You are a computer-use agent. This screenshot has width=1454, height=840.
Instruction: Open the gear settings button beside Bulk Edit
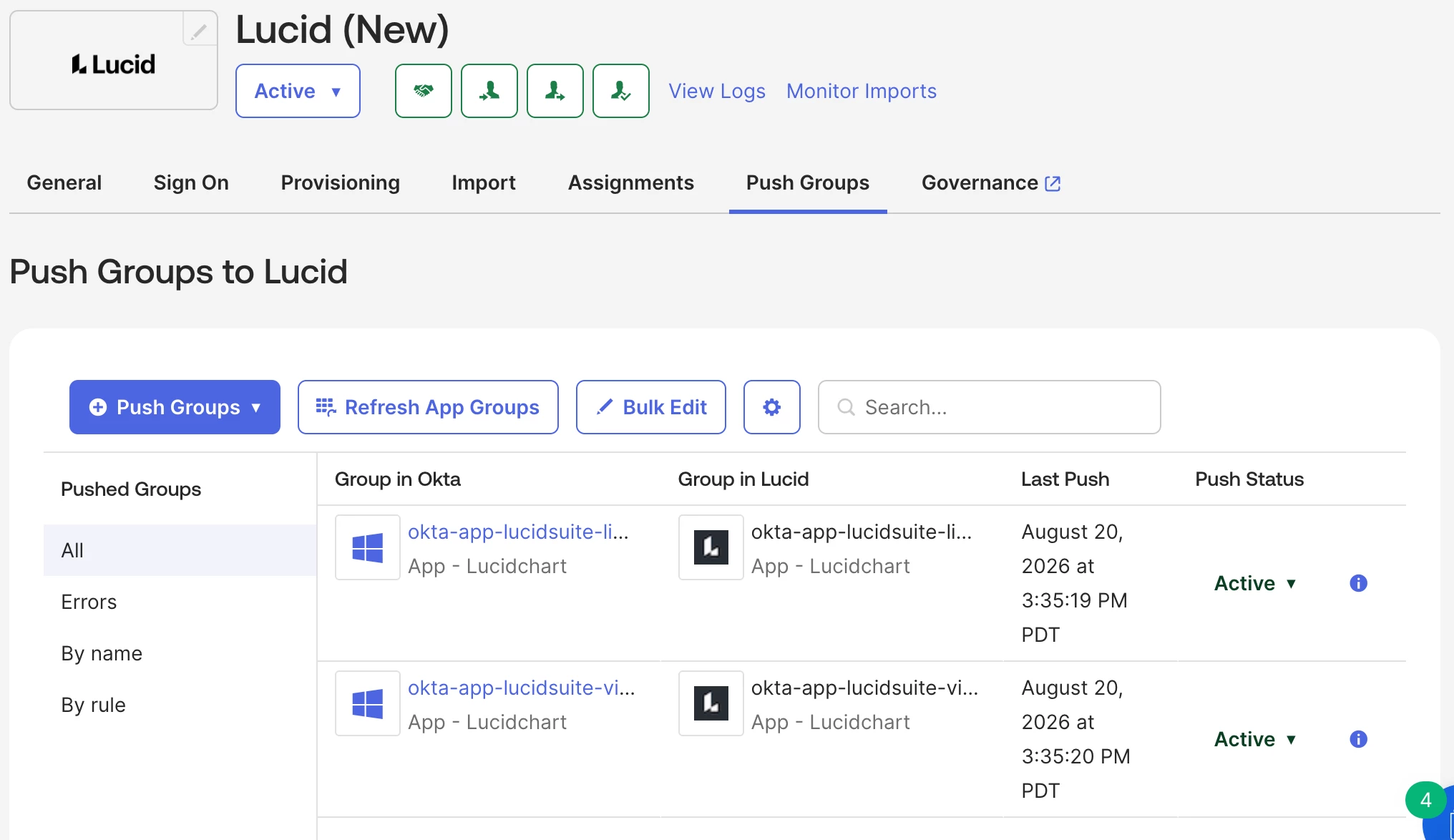click(772, 407)
